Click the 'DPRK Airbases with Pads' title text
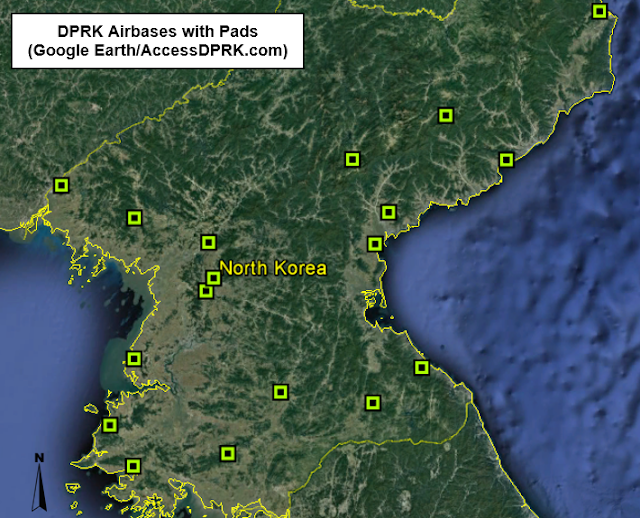Viewport: 640px width, 518px height. (158, 31)
